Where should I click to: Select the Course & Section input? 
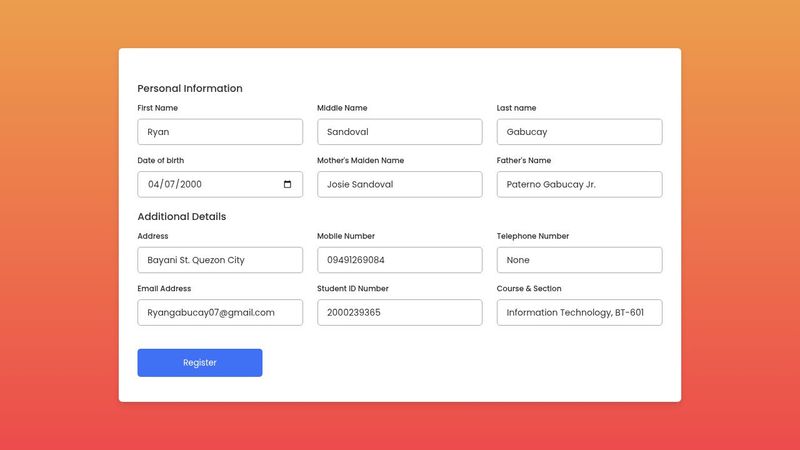(579, 312)
